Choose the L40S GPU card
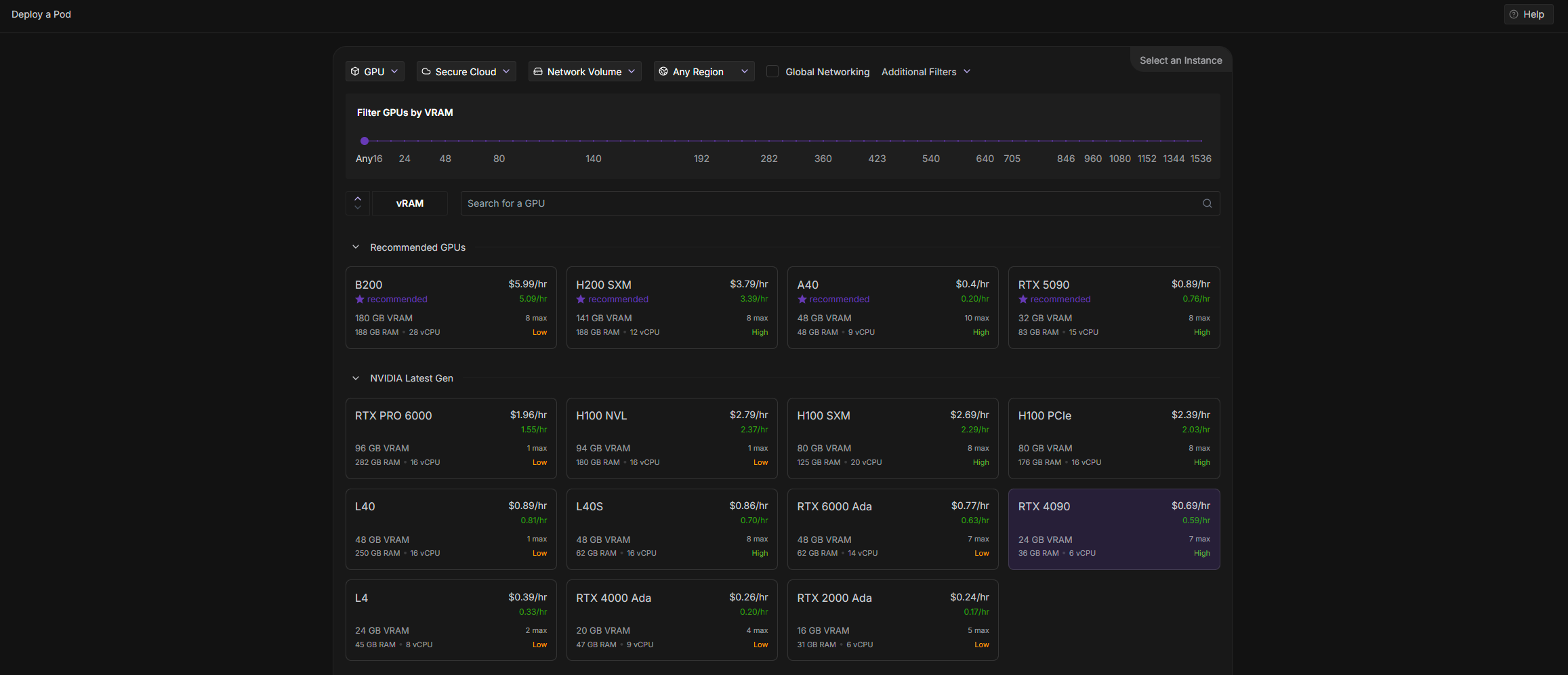Viewport: 1568px width, 675px height. click(x=672, y=529)
